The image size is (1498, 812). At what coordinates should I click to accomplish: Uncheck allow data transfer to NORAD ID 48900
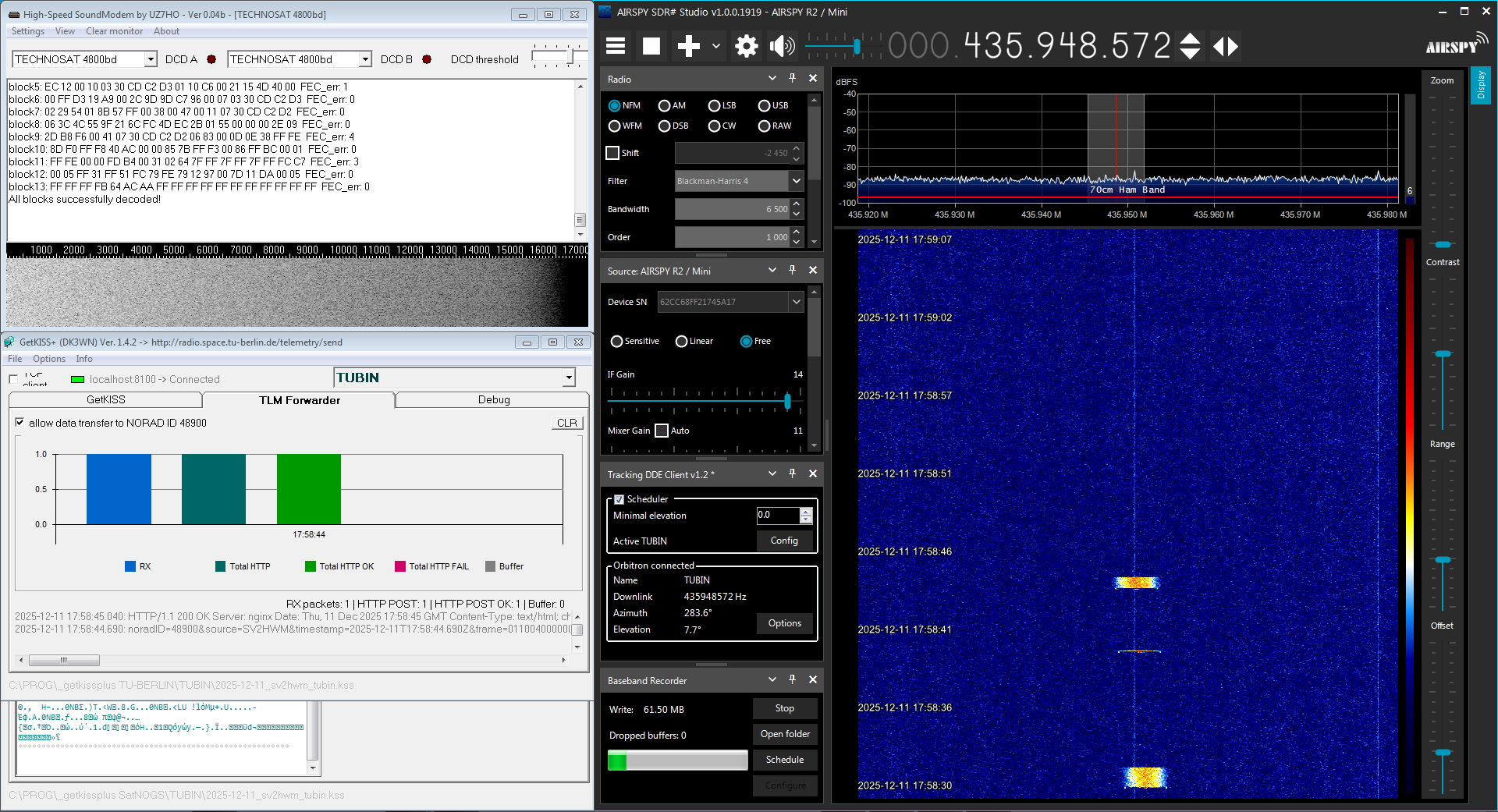coord(20,423)
